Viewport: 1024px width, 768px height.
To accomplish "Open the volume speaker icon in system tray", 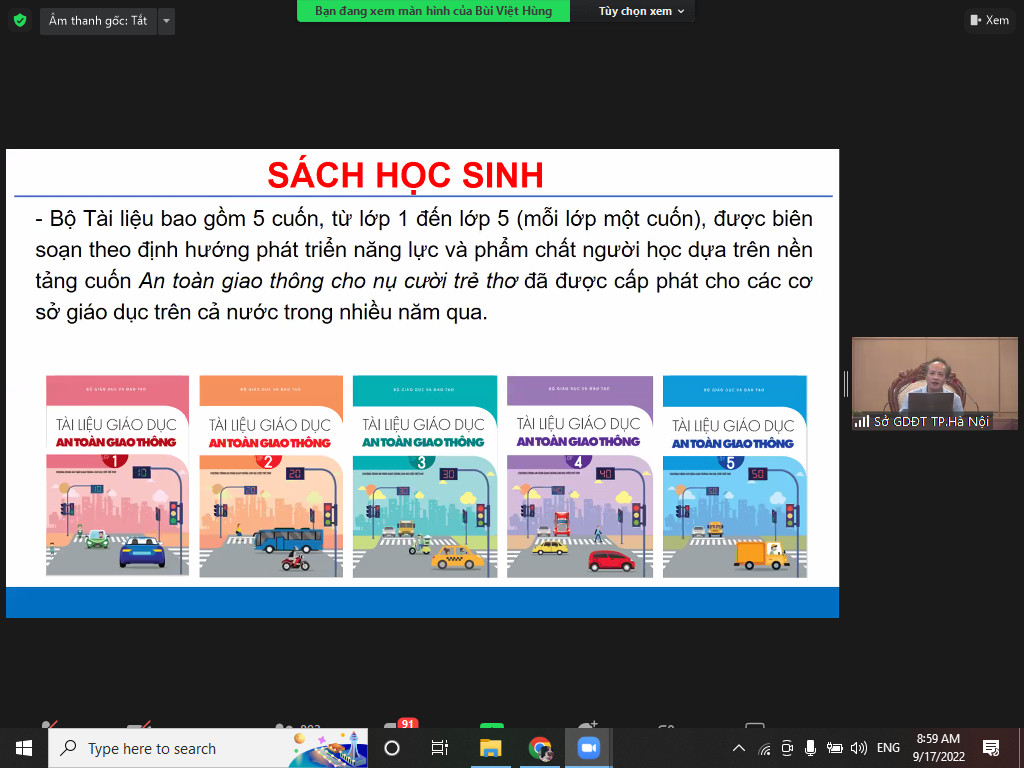I will click(x=858, y=748).
